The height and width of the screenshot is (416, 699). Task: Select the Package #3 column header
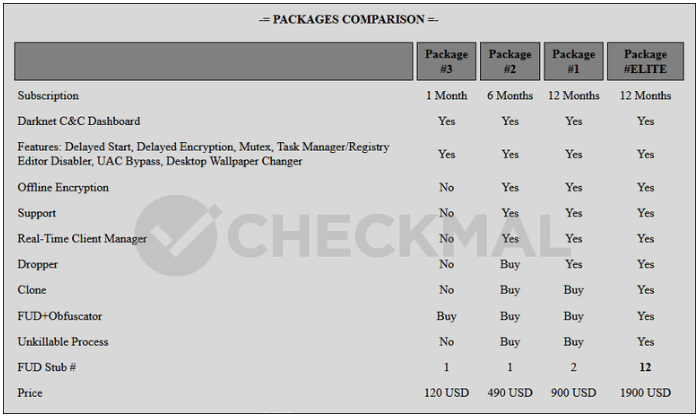click(x=446, y=61)
